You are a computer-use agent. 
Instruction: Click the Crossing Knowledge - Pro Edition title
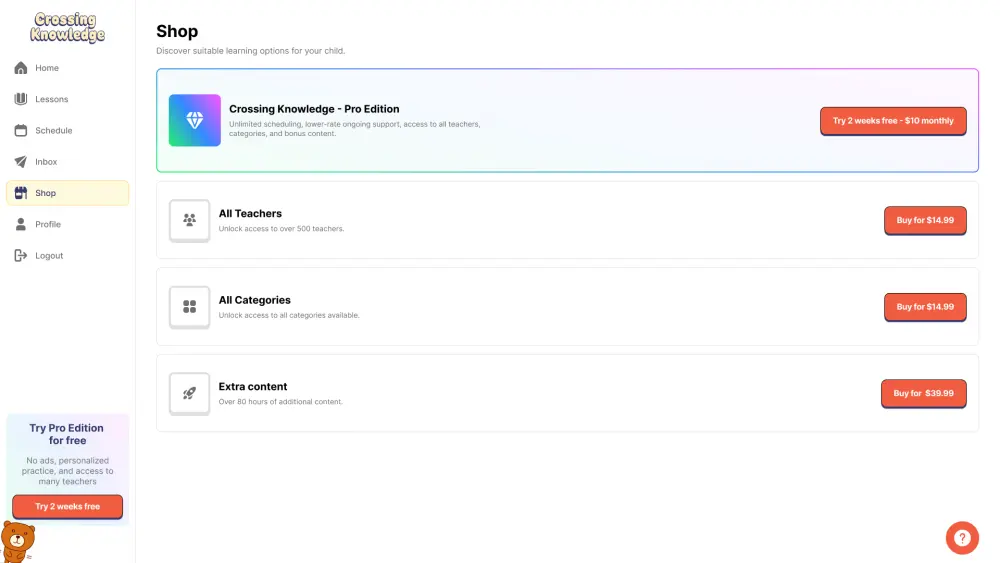(x=314, y=109)
